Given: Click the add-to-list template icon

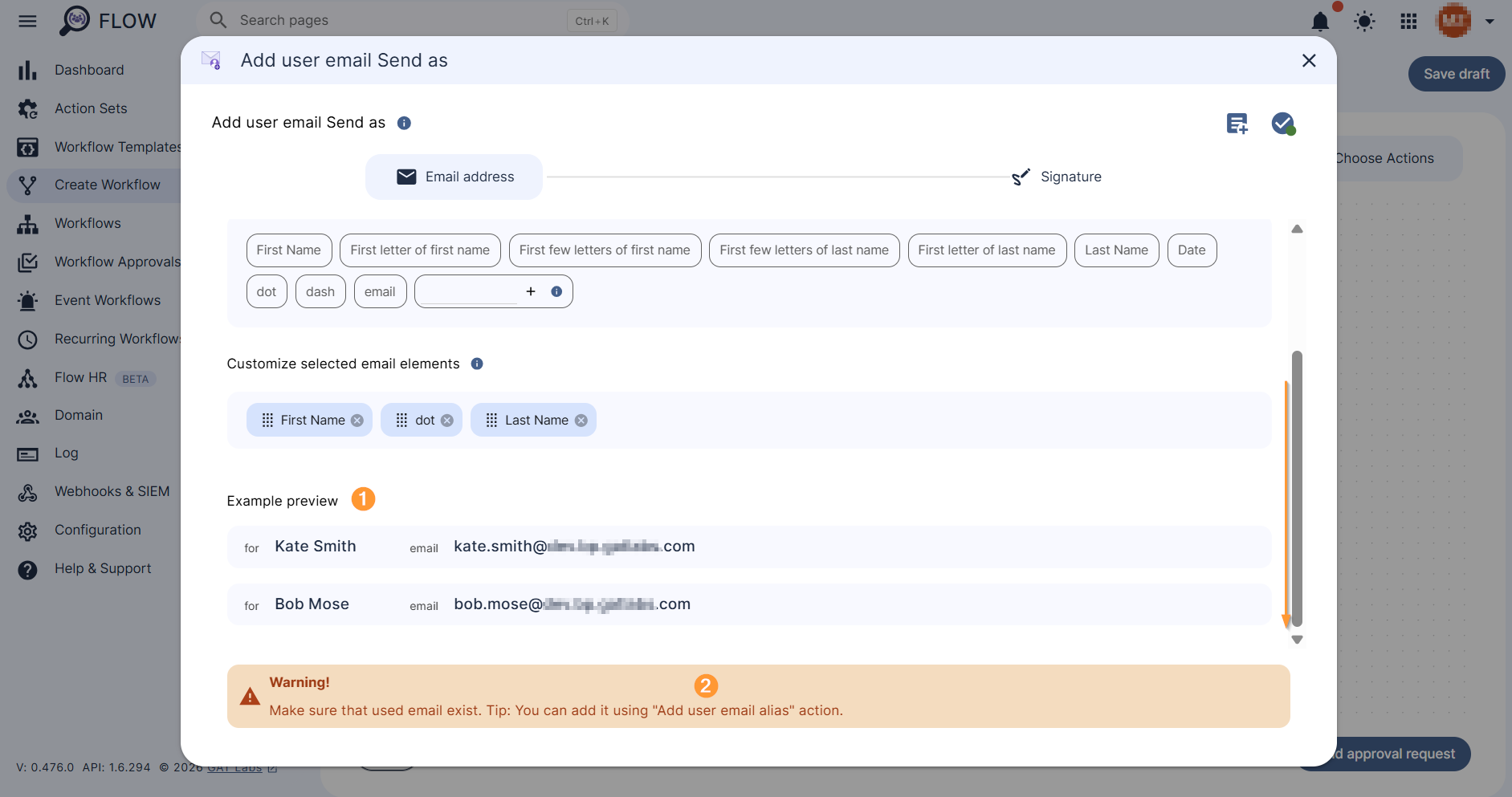Looking at the screenshot, I should click(x=1237, y=124).
